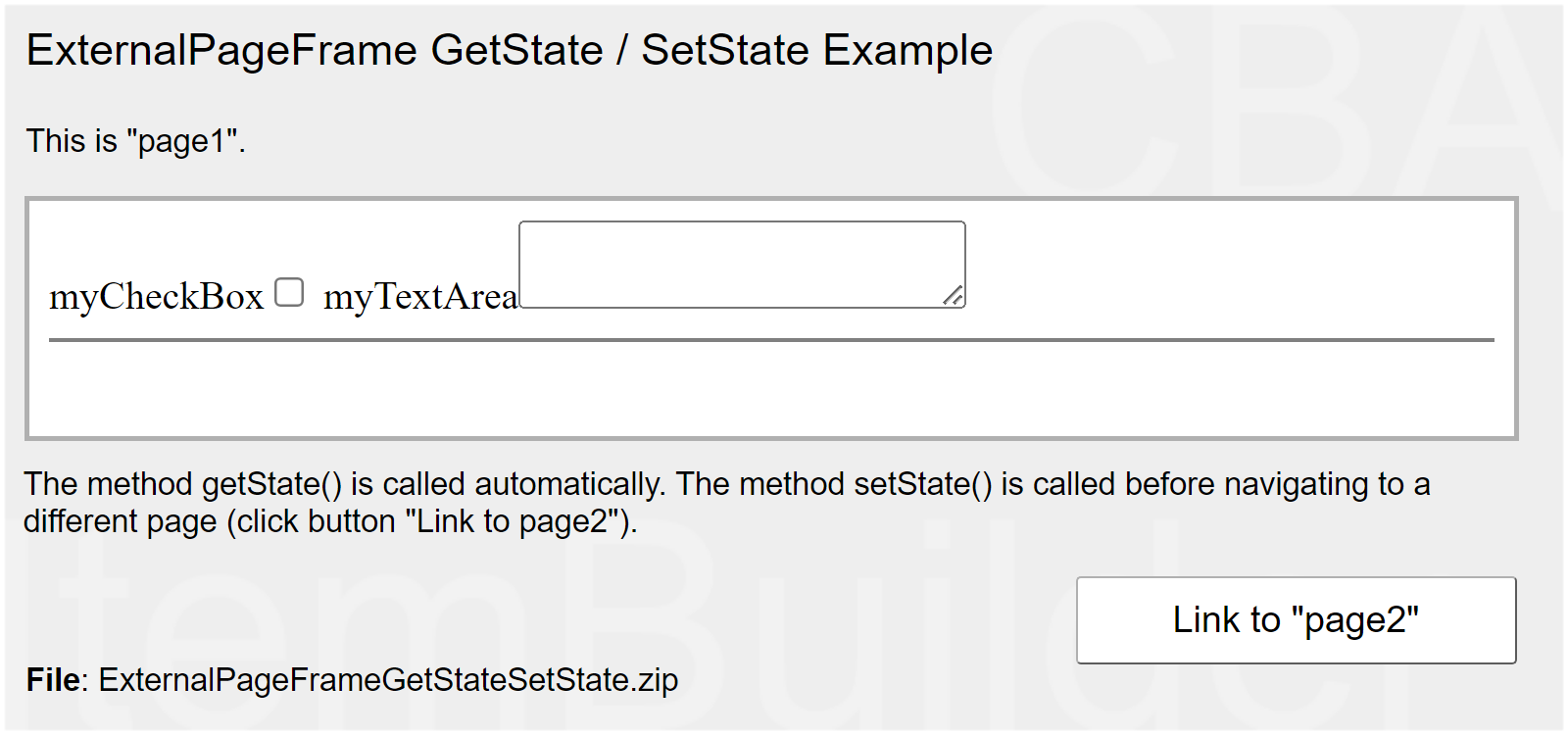Viewport: 1568px width, 735px height.
Task: Click the empty white area below divider
Action: [771, 390]
